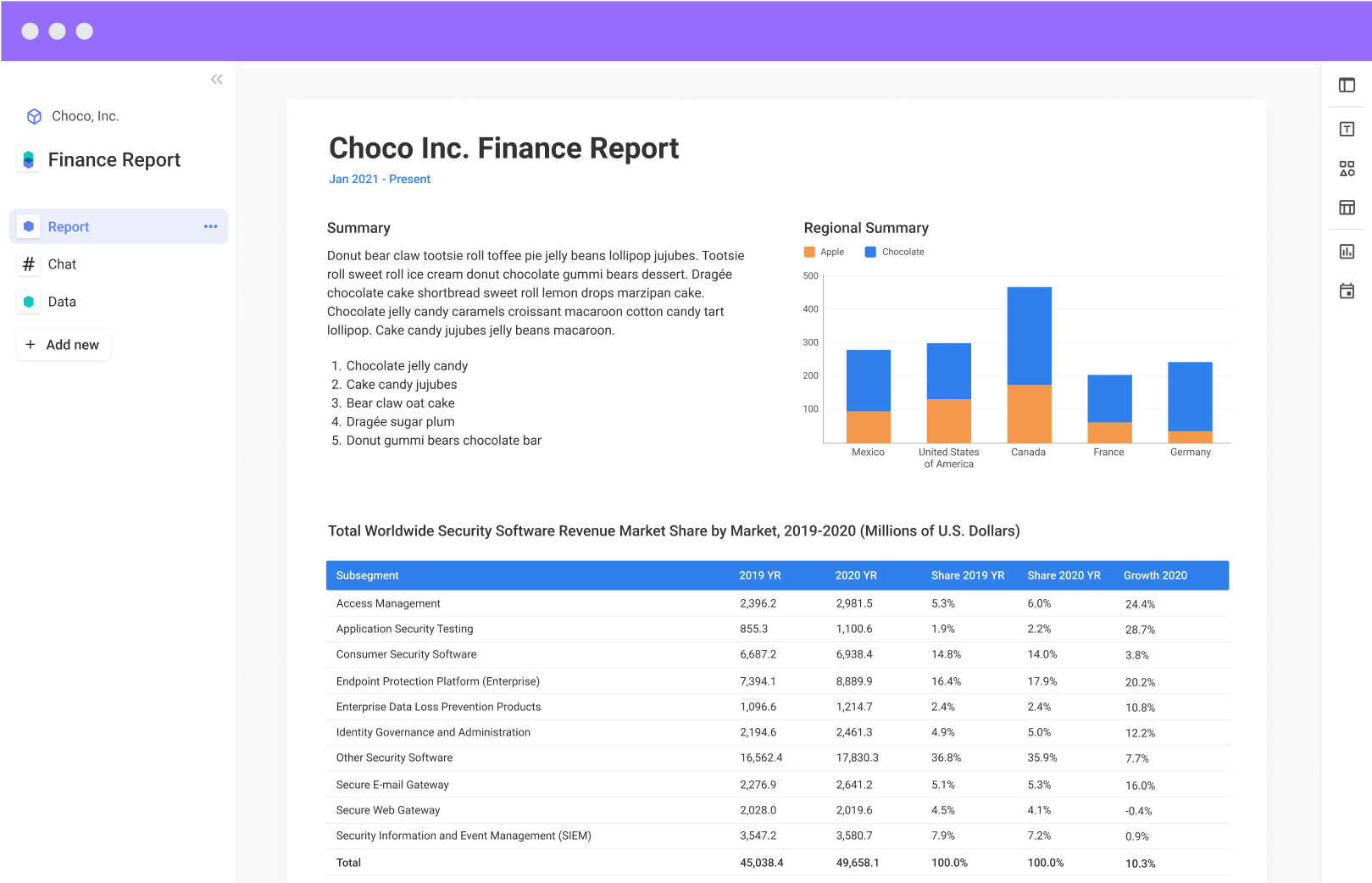The width and height of the screenshot is (1372, 883).
Task: Click the Add new button
Action: click(x=63, y=345)
